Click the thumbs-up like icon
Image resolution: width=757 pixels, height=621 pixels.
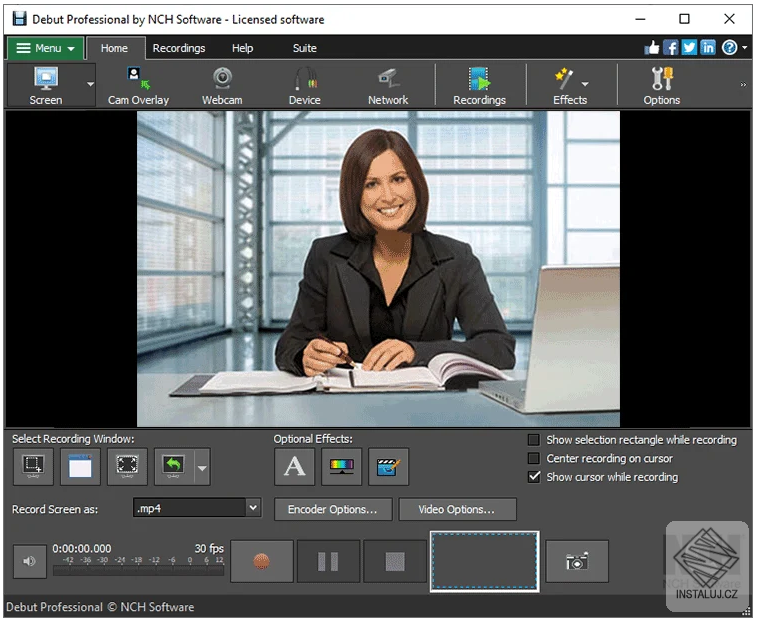652,48
